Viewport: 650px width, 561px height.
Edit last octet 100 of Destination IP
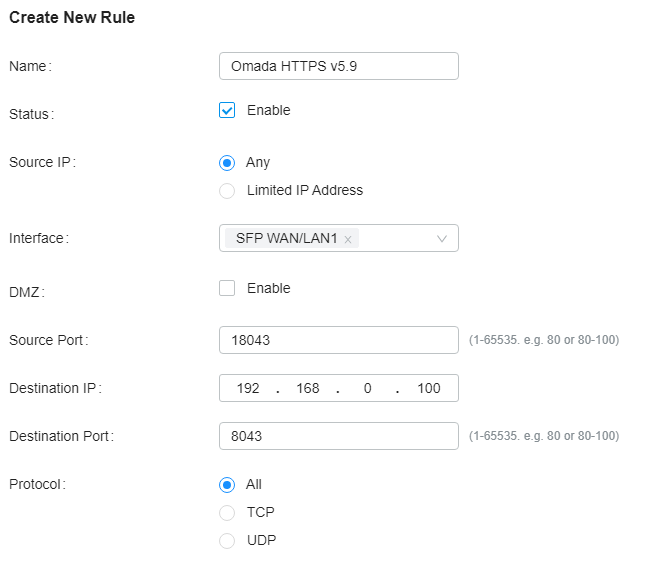coord(428,388)
